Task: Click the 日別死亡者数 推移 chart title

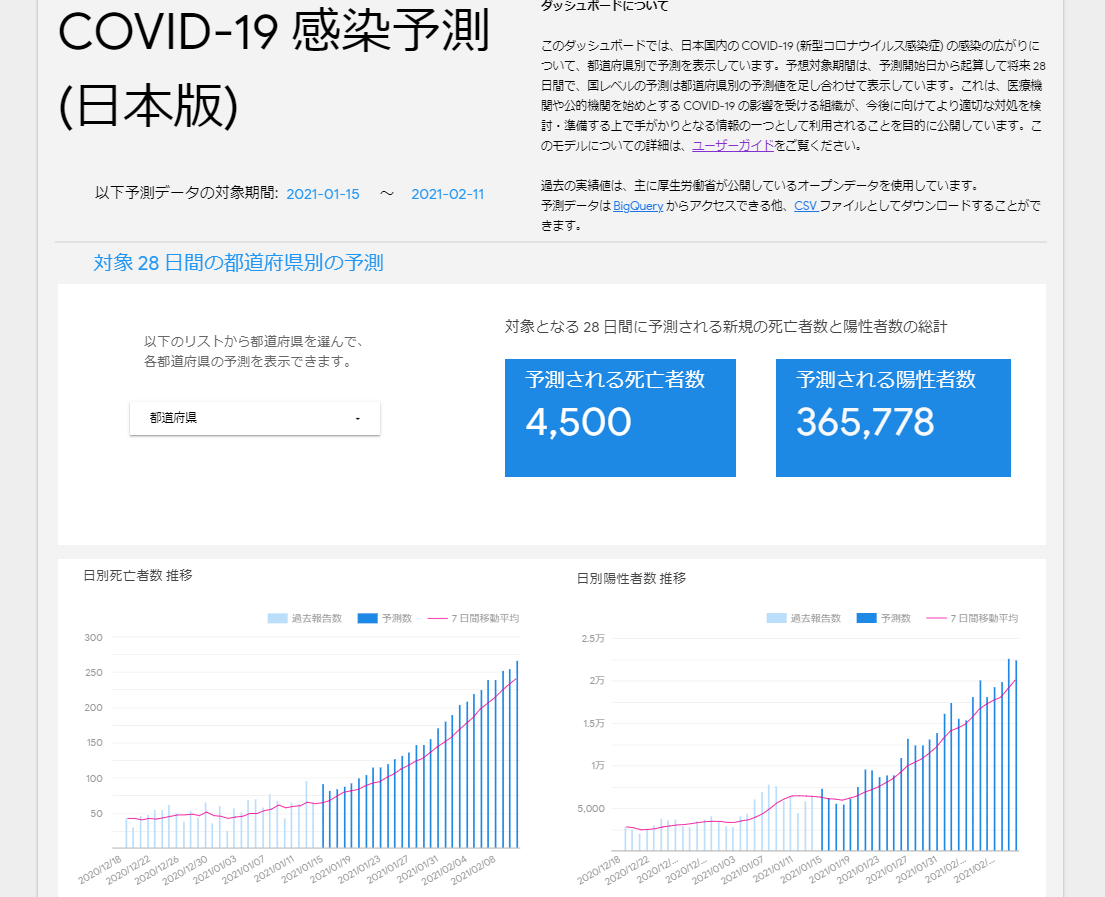Action: (137, 575)
